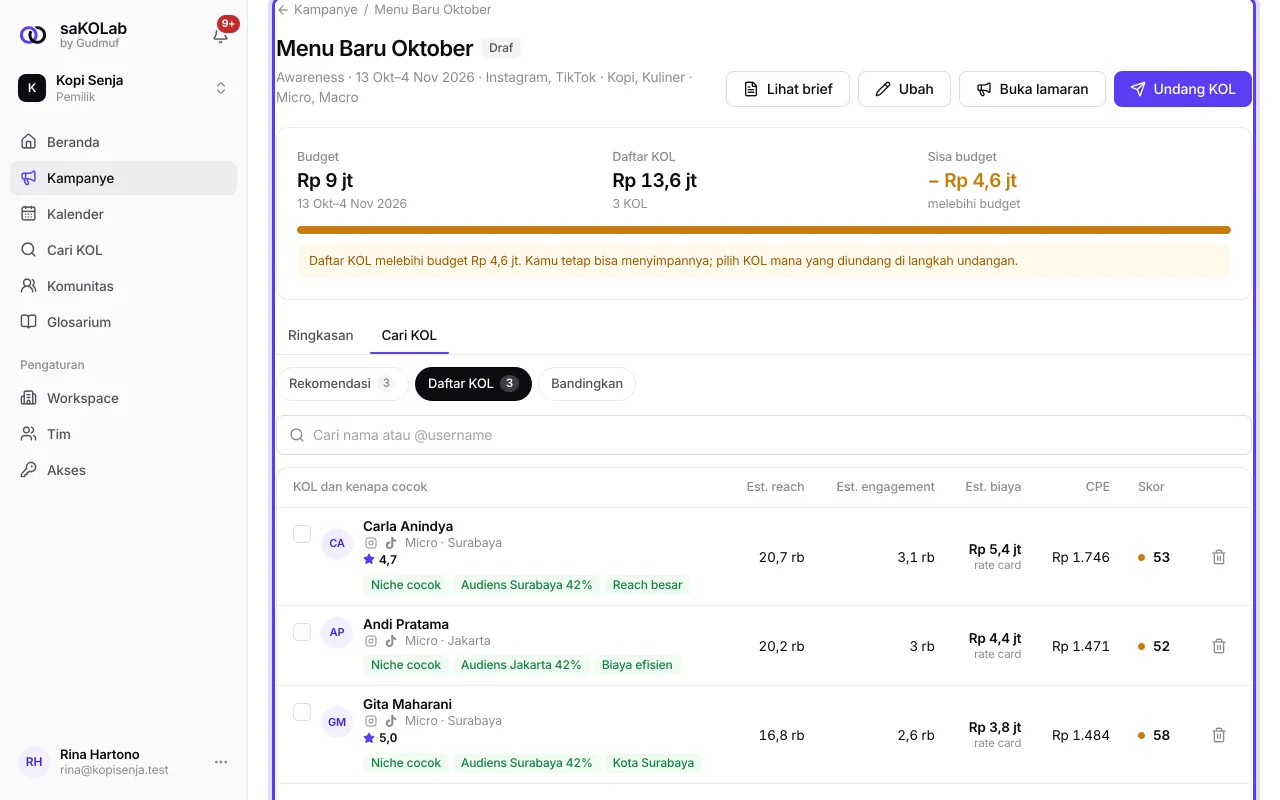Click the Komunitas people icon
The image size is (1280, 800).
point(29,286)
